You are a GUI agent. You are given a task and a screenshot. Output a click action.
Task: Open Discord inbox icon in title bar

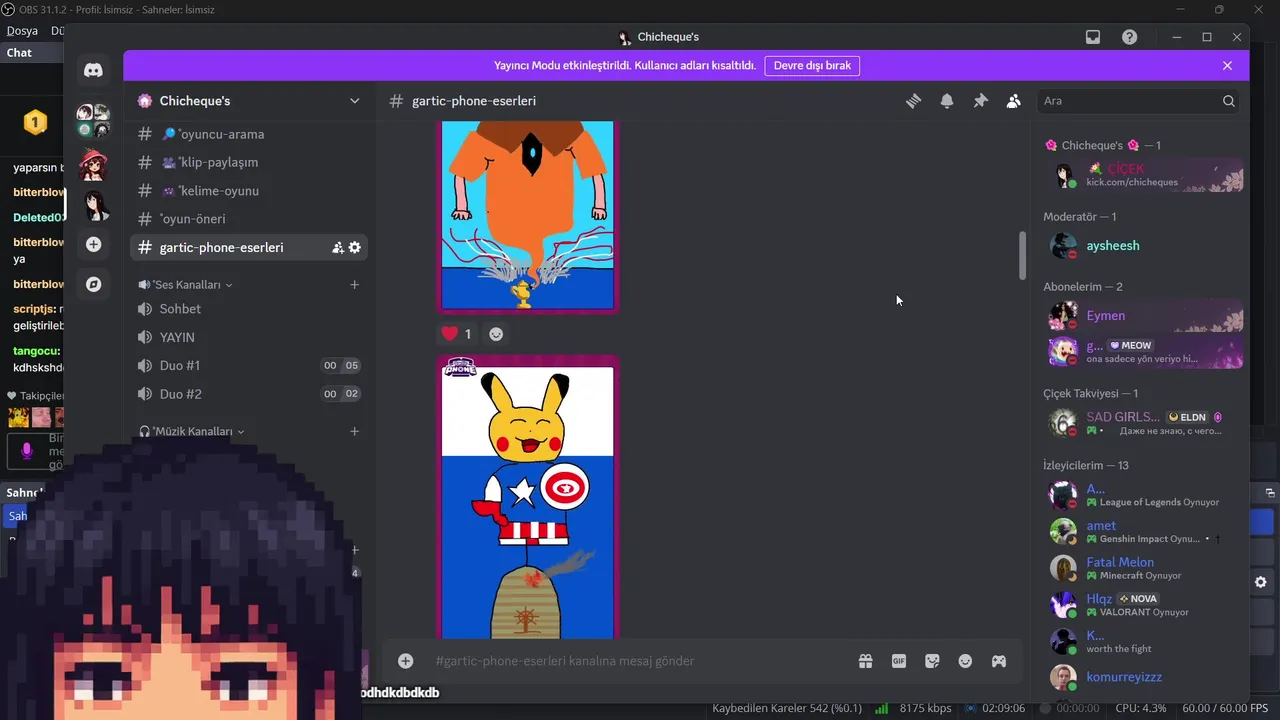coord(1093,37)
